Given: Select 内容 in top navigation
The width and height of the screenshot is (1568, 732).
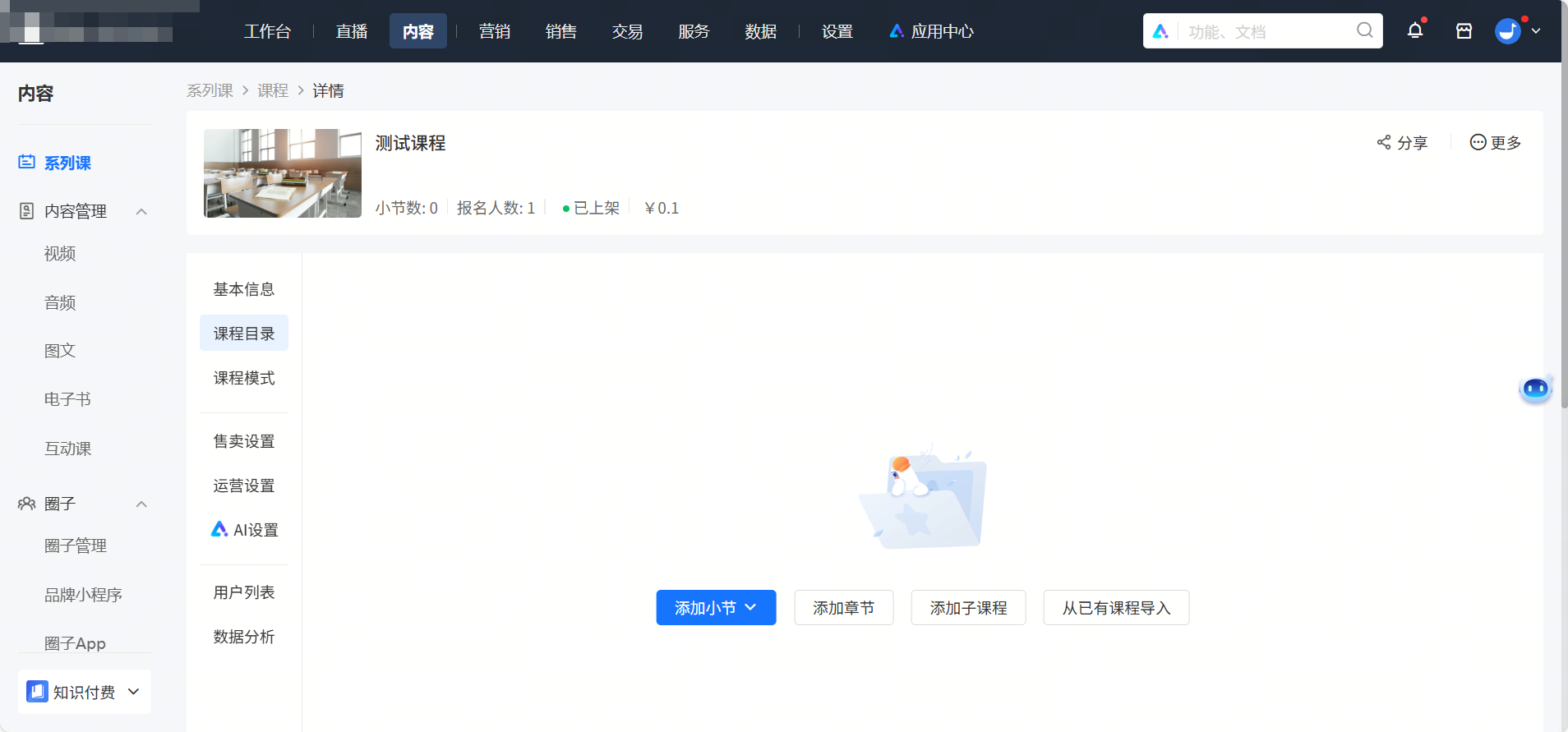Looking at the screenshot, I should (418, 31).
